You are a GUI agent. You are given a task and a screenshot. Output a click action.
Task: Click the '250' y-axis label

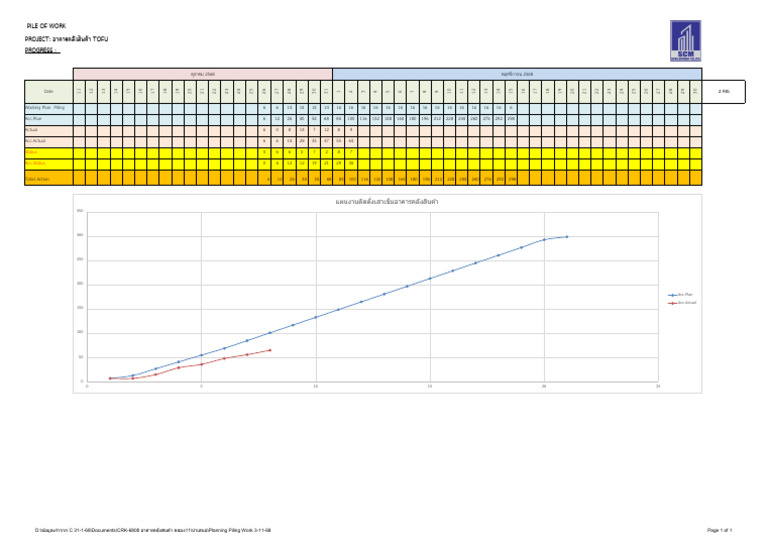(x=80, y=260)
